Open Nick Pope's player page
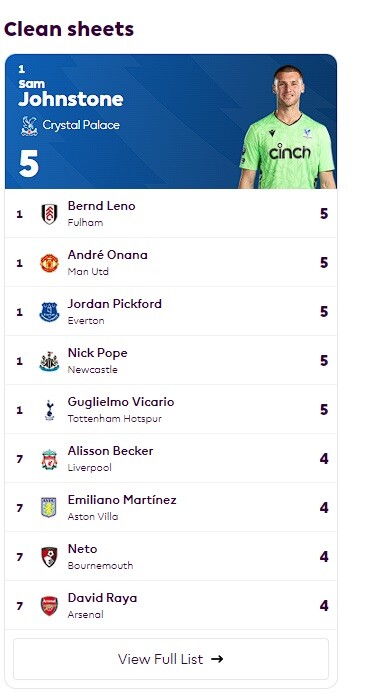This screenshot has width=373, height=692. click(x=98, y=353)
